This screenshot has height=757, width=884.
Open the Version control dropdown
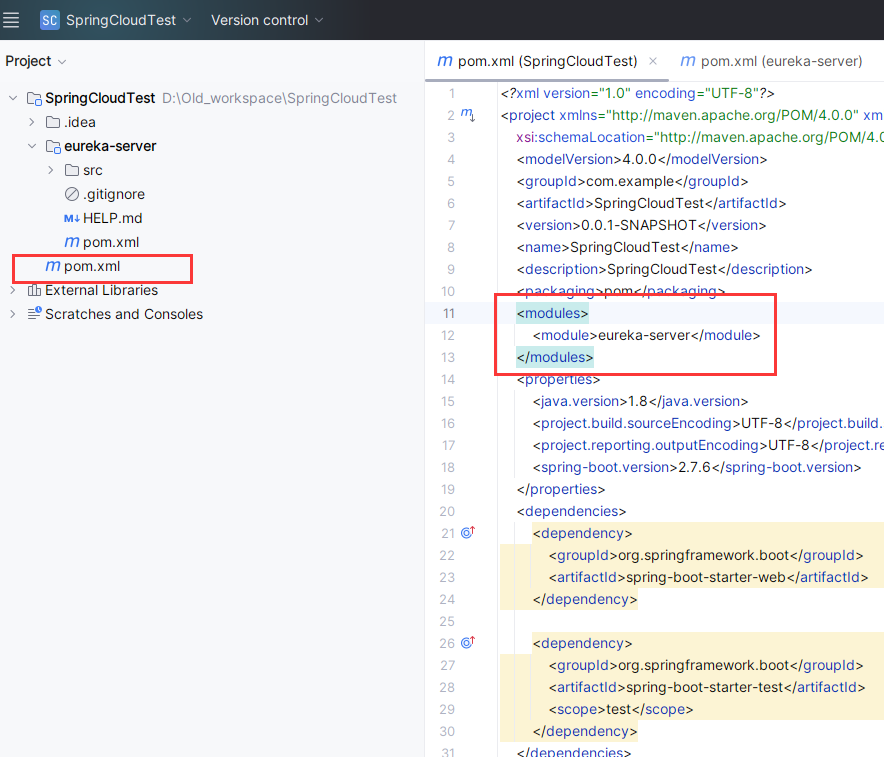pyautogui.click(x=267, y=20)
